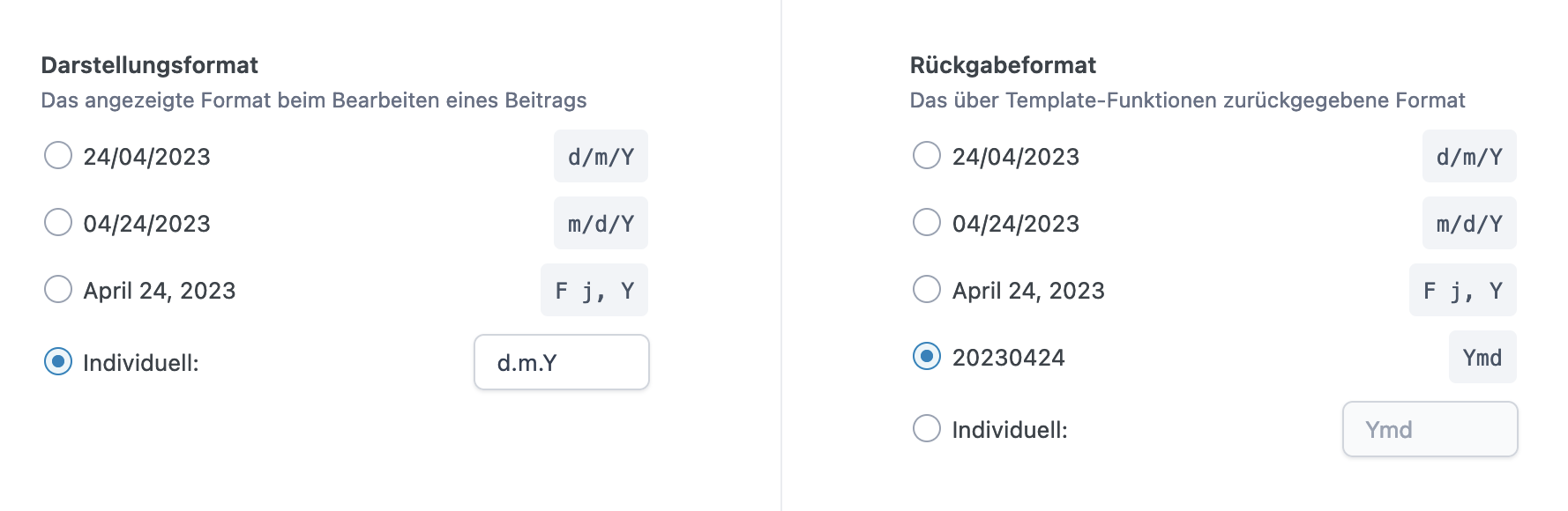Enable Individuell under Rückgabeformat
1568x511 pixels.
coord(927,428)
